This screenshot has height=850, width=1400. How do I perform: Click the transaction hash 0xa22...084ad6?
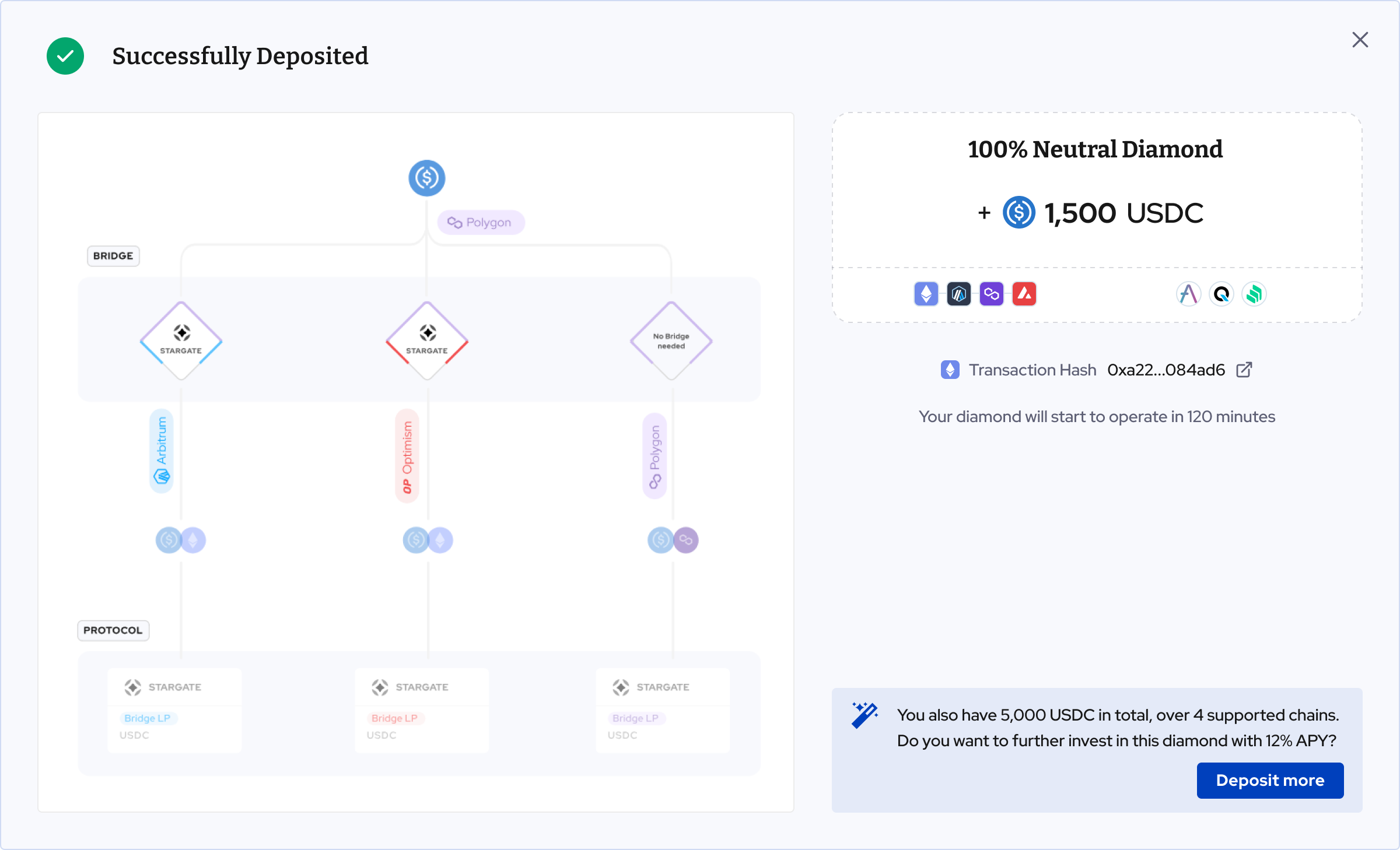pyautogui.click(x=1165, y=370)
